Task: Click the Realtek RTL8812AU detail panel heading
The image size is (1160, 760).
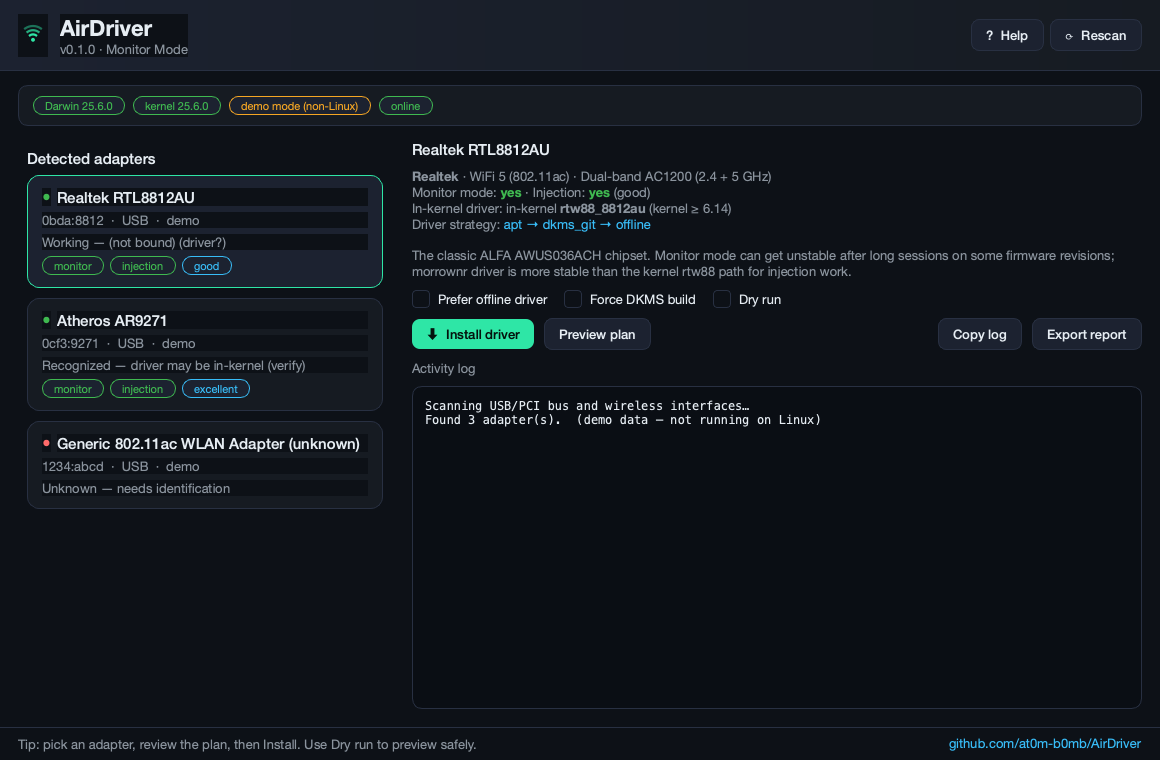Action: (480, 149)
